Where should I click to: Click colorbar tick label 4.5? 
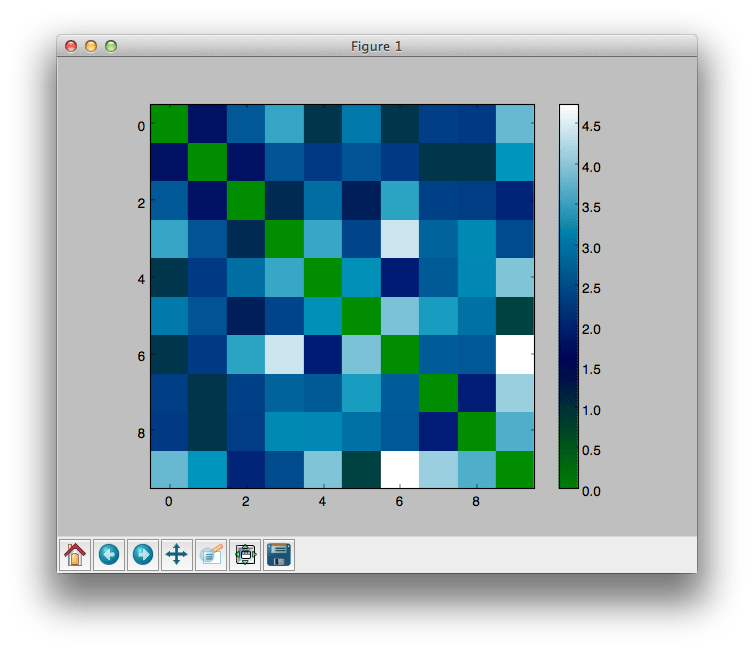pos(591,126)
